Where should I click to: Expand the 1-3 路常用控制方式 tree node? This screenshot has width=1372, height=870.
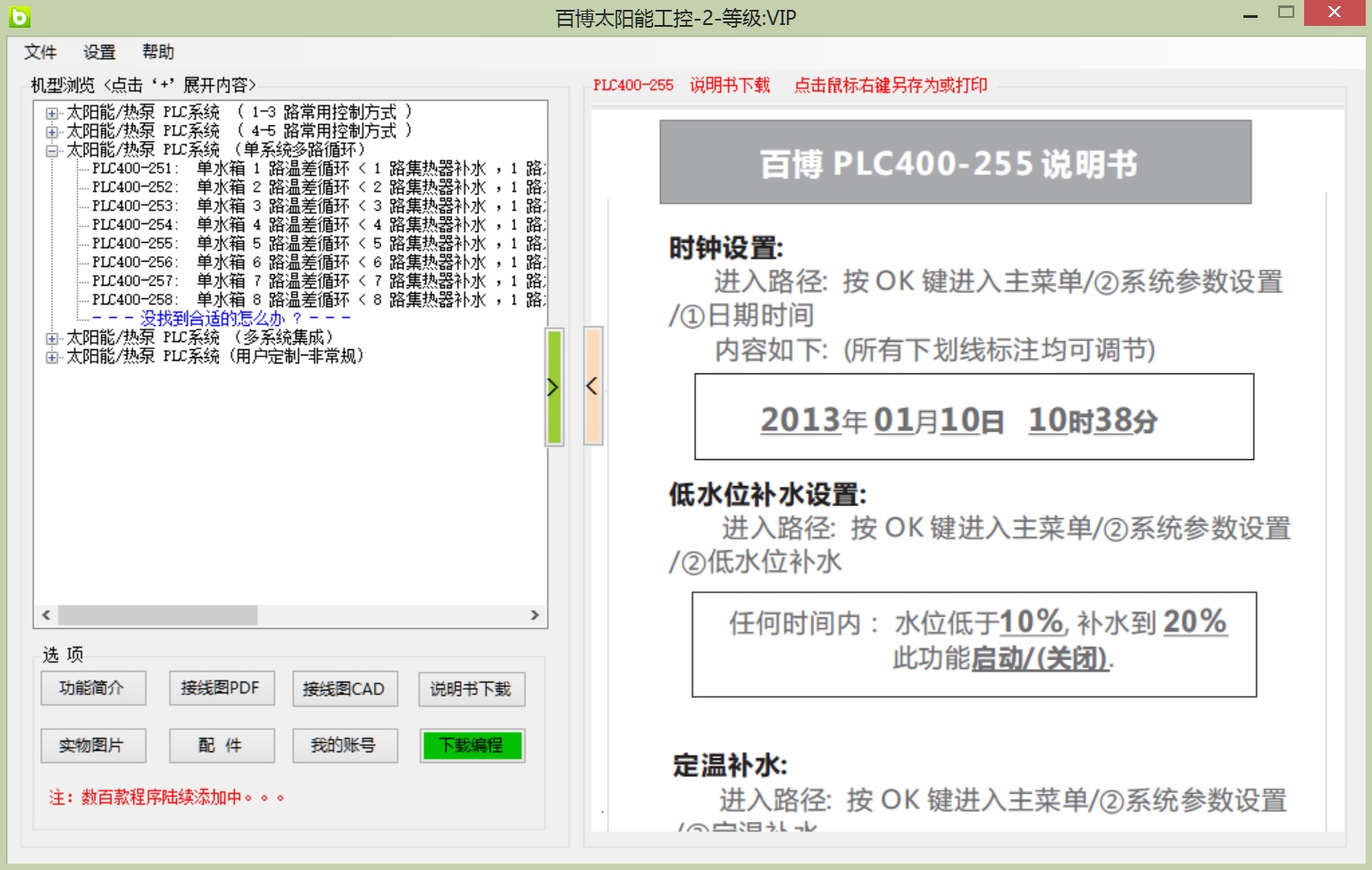52,113
